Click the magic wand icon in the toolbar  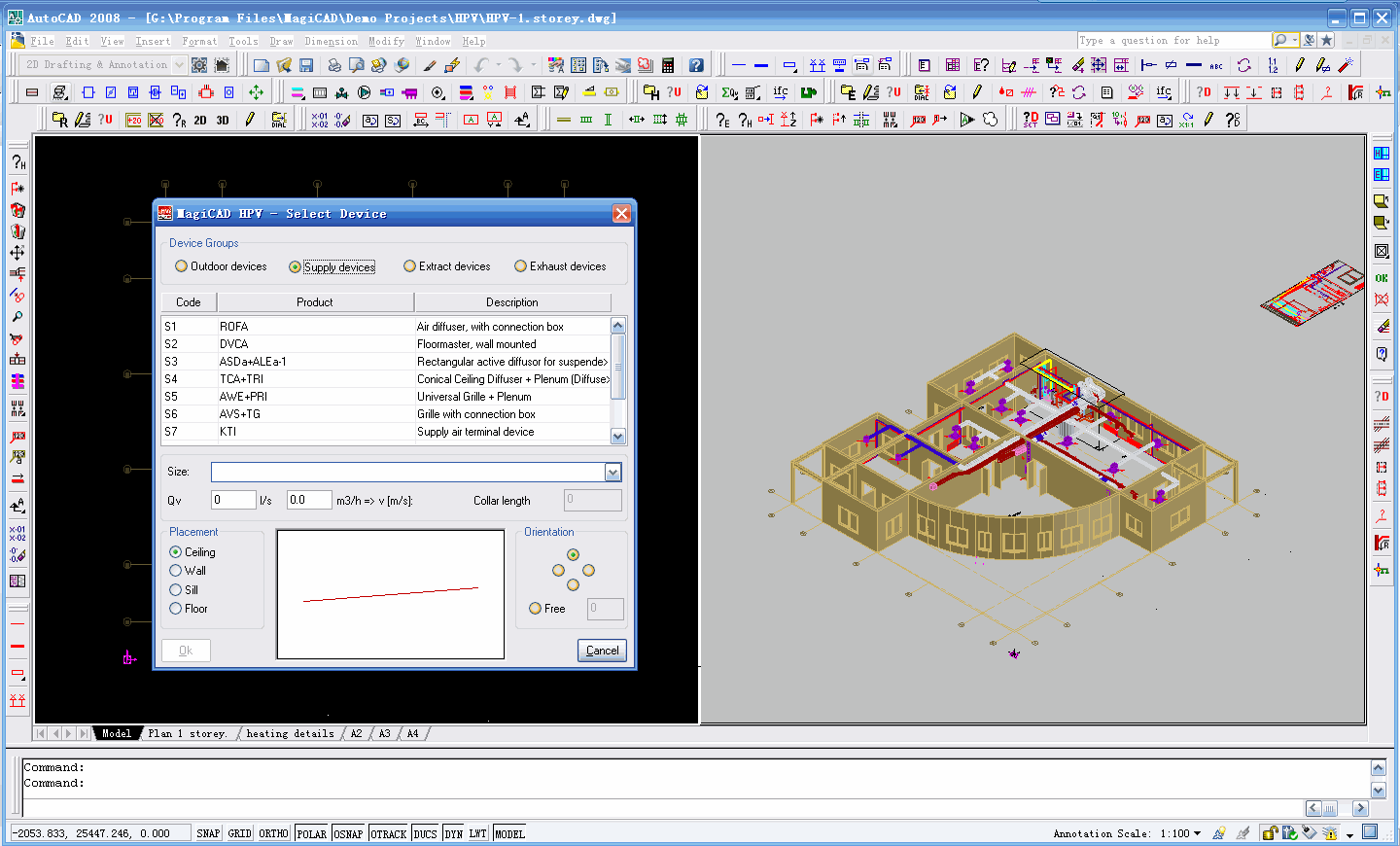tap(1346, 65)
